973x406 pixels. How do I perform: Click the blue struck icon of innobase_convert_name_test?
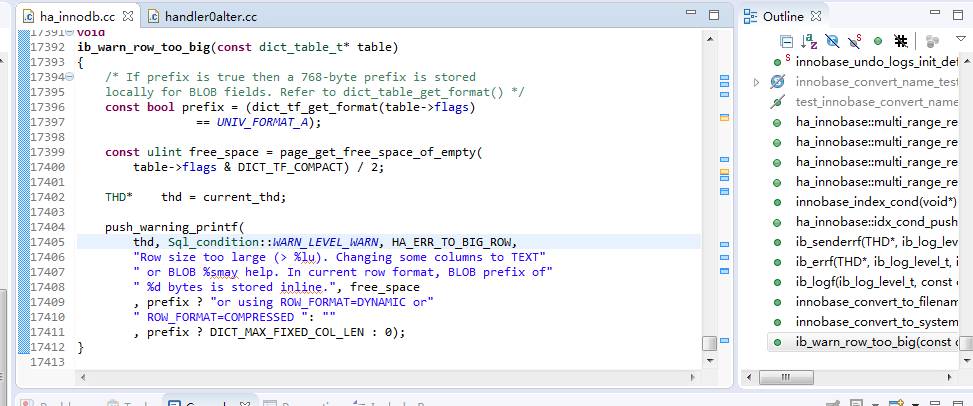coord(778,82)
